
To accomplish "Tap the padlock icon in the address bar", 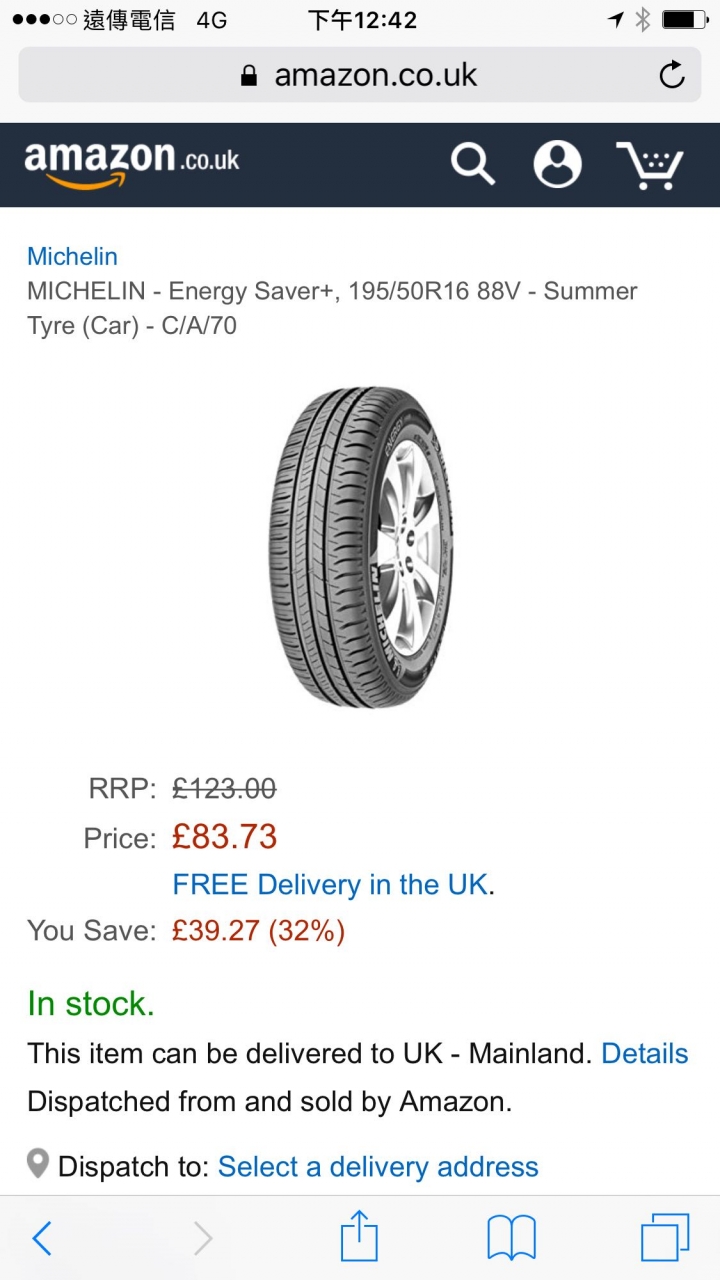I will 249,76.
